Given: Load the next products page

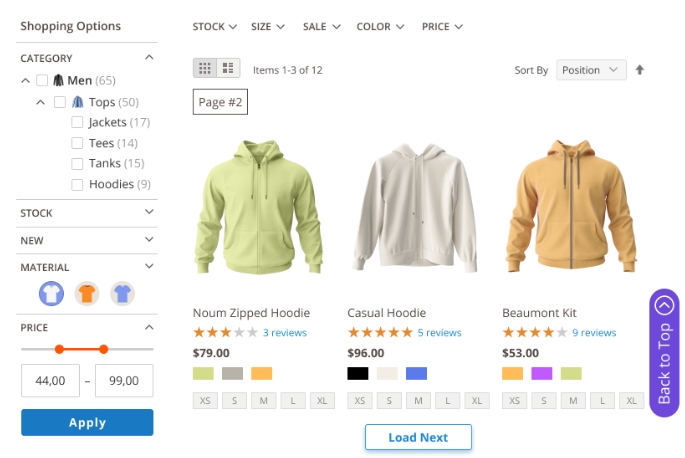Looking at the screenshot, I should 418,437.
